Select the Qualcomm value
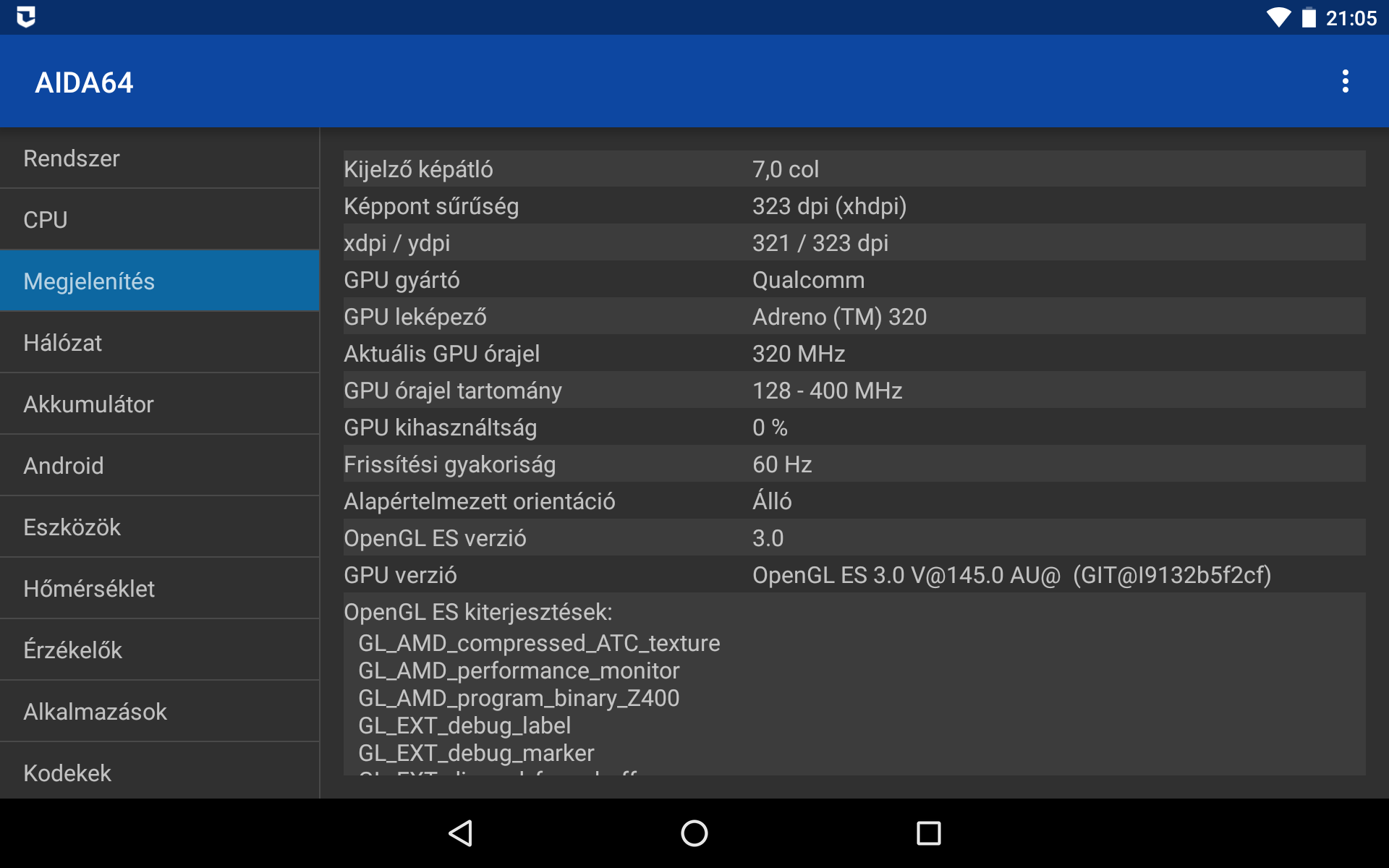 tap(808, 280)
